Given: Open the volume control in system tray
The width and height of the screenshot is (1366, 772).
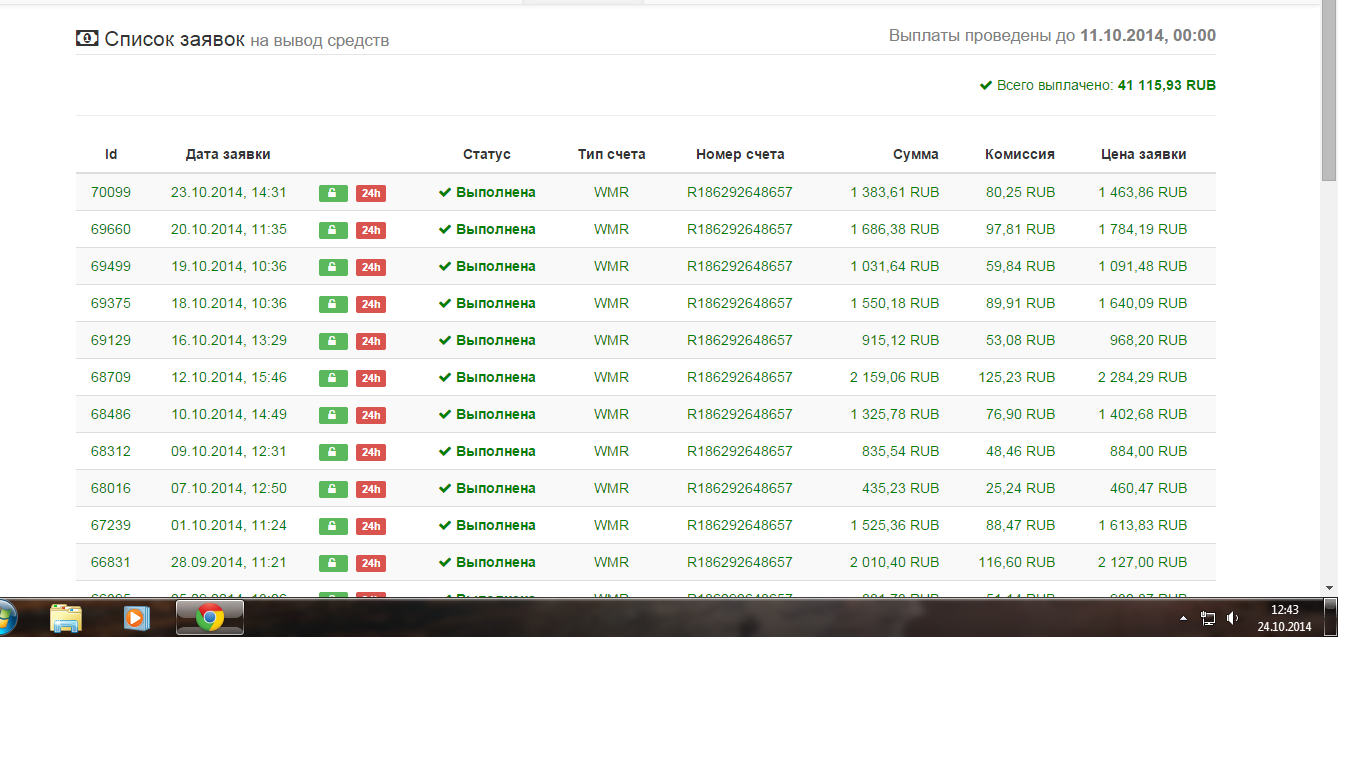Looking at the screenshot, I should (1233, 619).
